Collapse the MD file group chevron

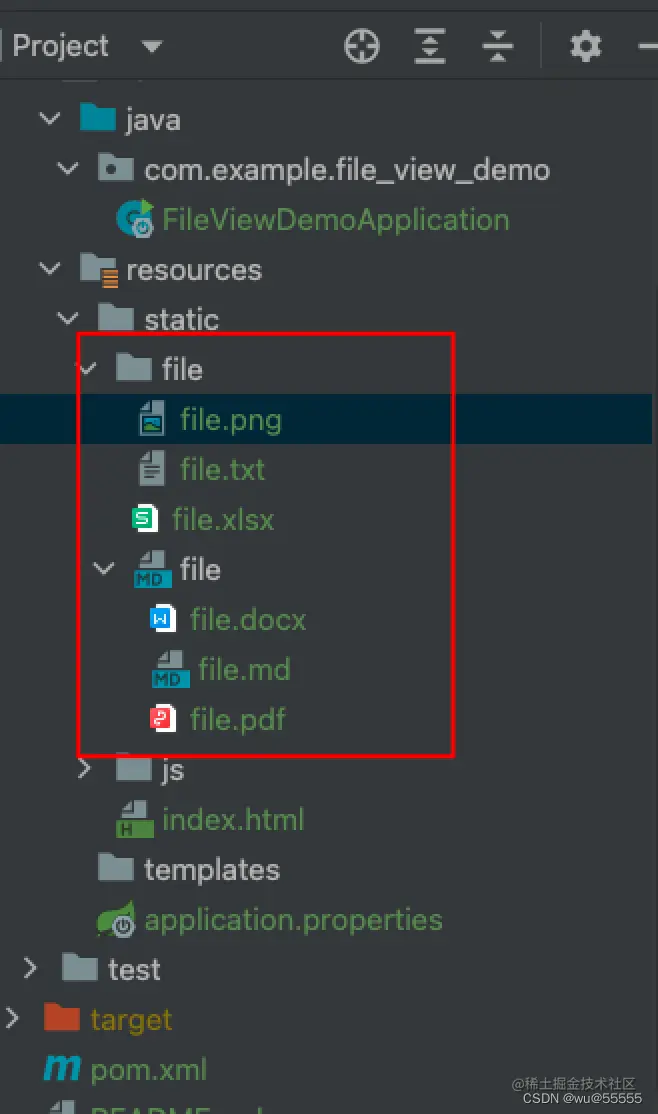[104, 568]
